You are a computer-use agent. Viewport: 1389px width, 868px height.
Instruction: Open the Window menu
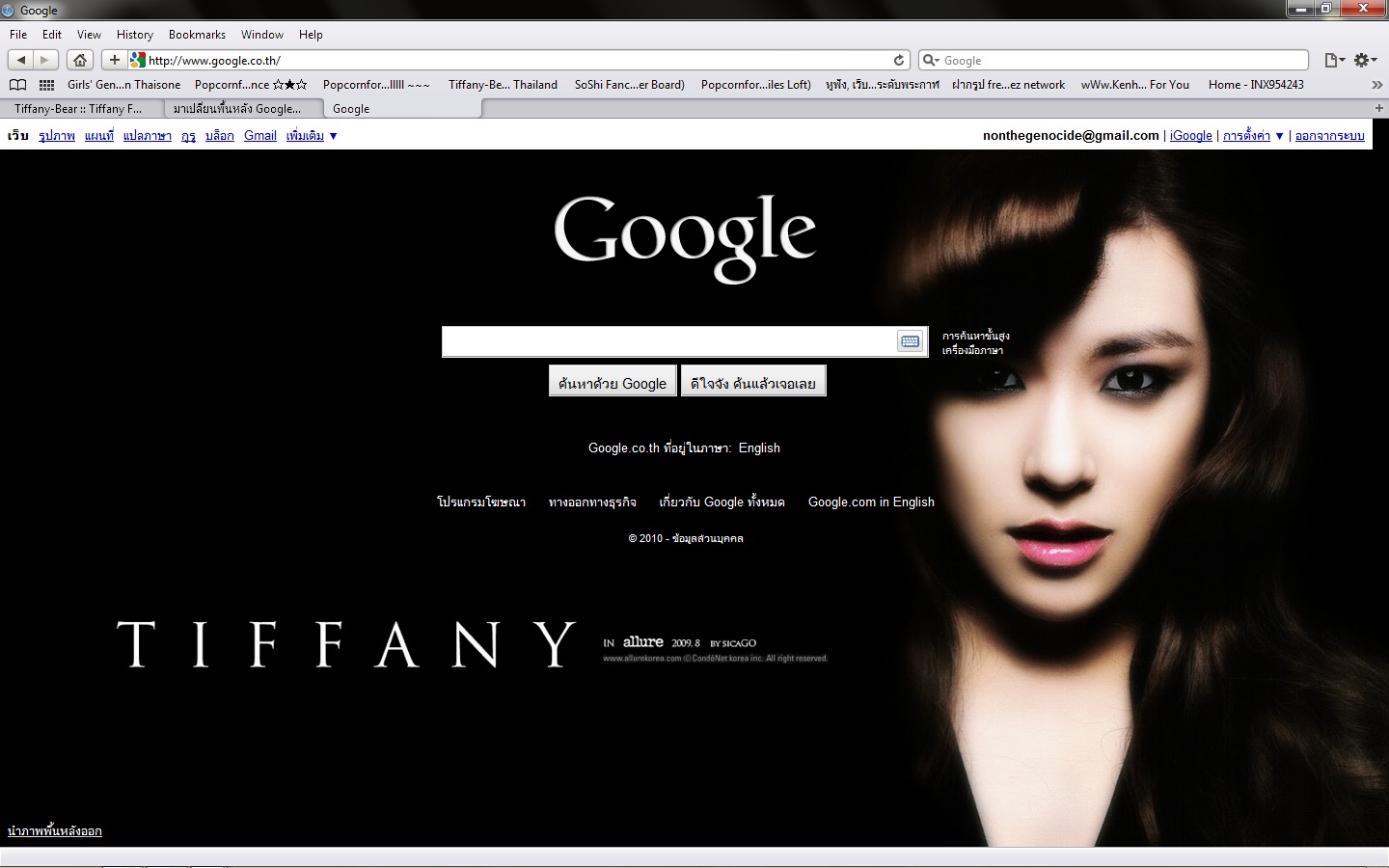tap(262, 35)
